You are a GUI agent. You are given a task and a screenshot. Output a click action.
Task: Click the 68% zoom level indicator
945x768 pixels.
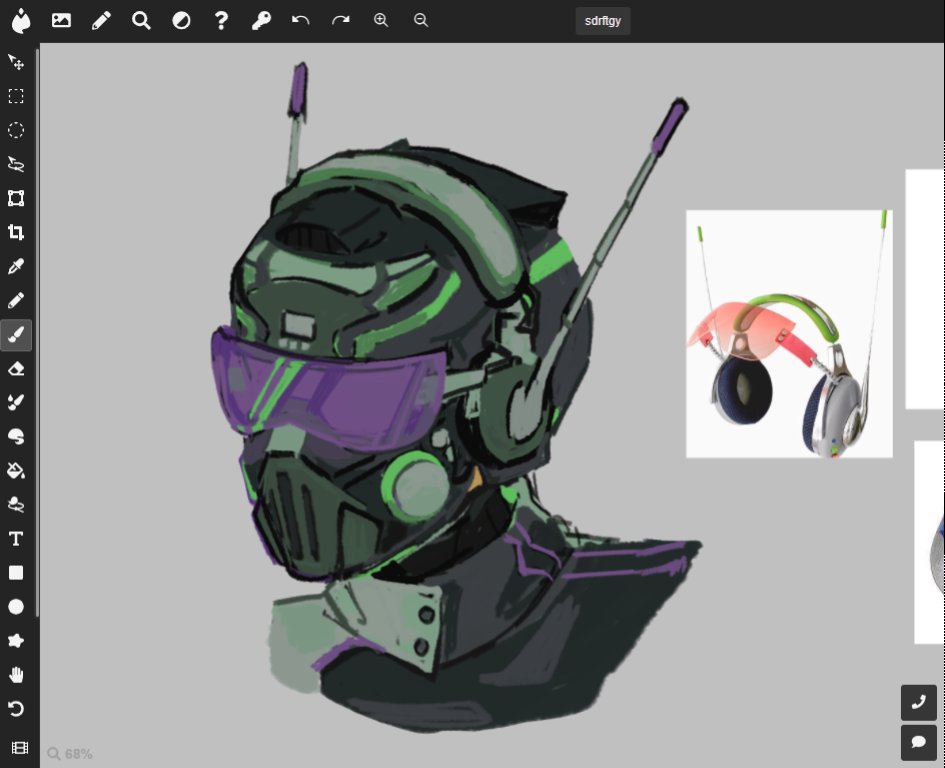pos(70,754)
